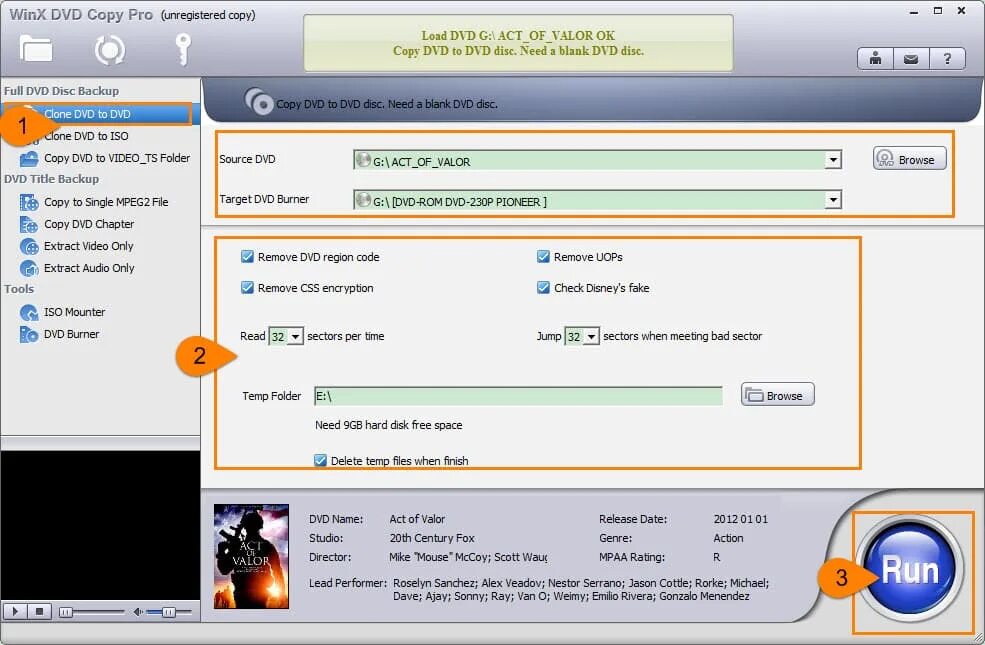Click the Act of Valor cover thumbnail
The width and height of the screenshot is (985, 645).
pyautogui.click(x=251, y=556)
